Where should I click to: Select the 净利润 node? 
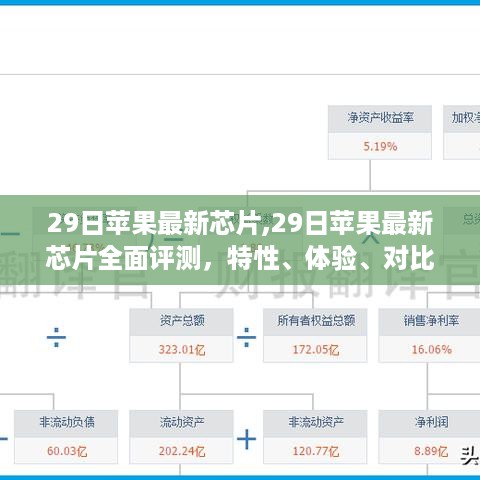click(431, 437)
